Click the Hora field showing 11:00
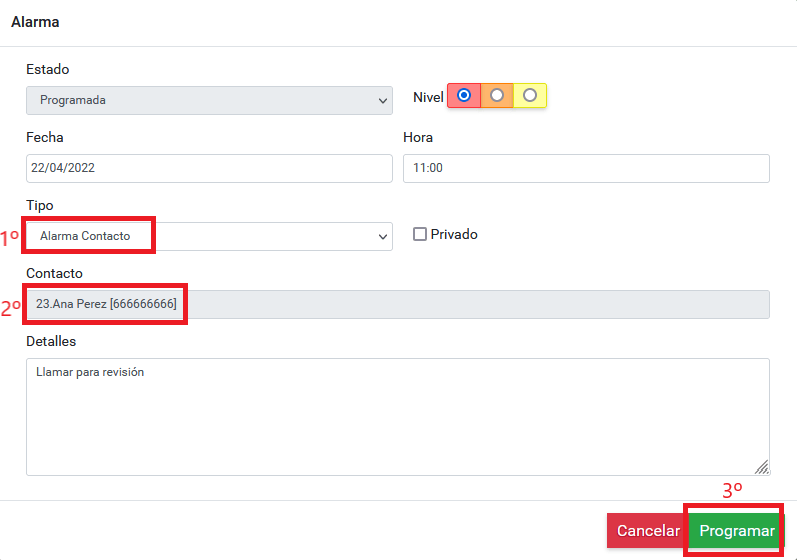This screenshot has height=560, width=797. (x=586, y=168)
